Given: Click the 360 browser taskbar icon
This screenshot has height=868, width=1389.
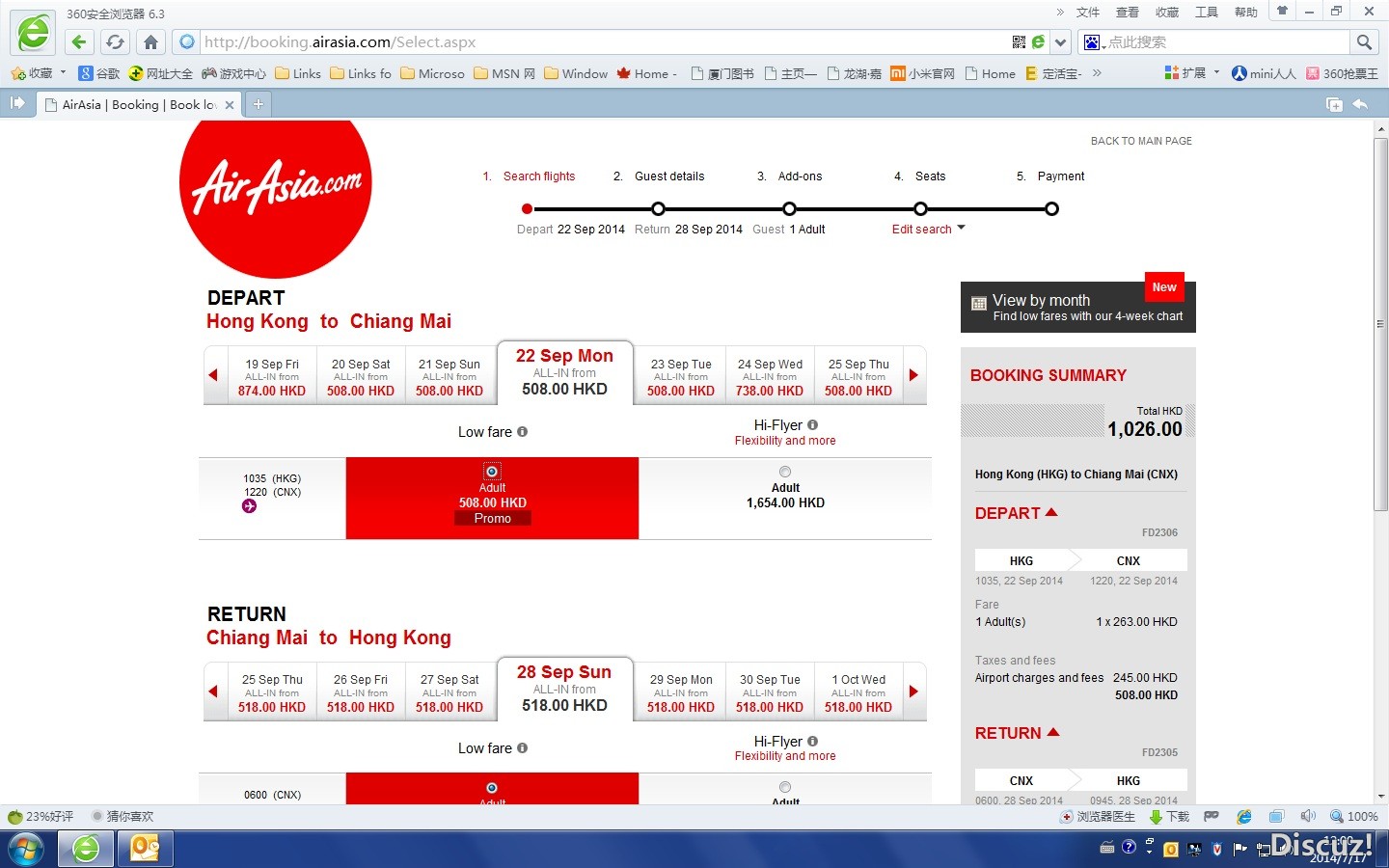Looking at the screenshot, I should click(86, 850).
